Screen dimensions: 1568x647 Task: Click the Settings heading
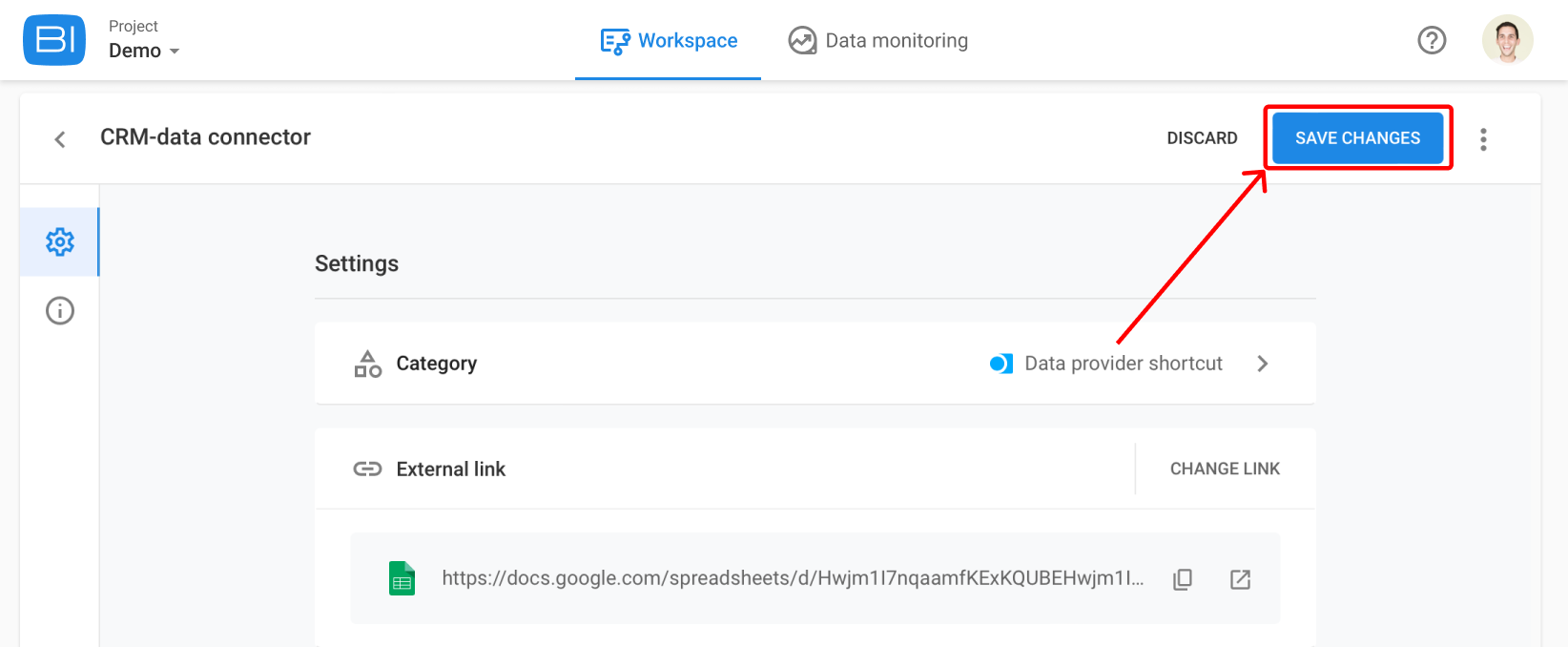(357, 263)
